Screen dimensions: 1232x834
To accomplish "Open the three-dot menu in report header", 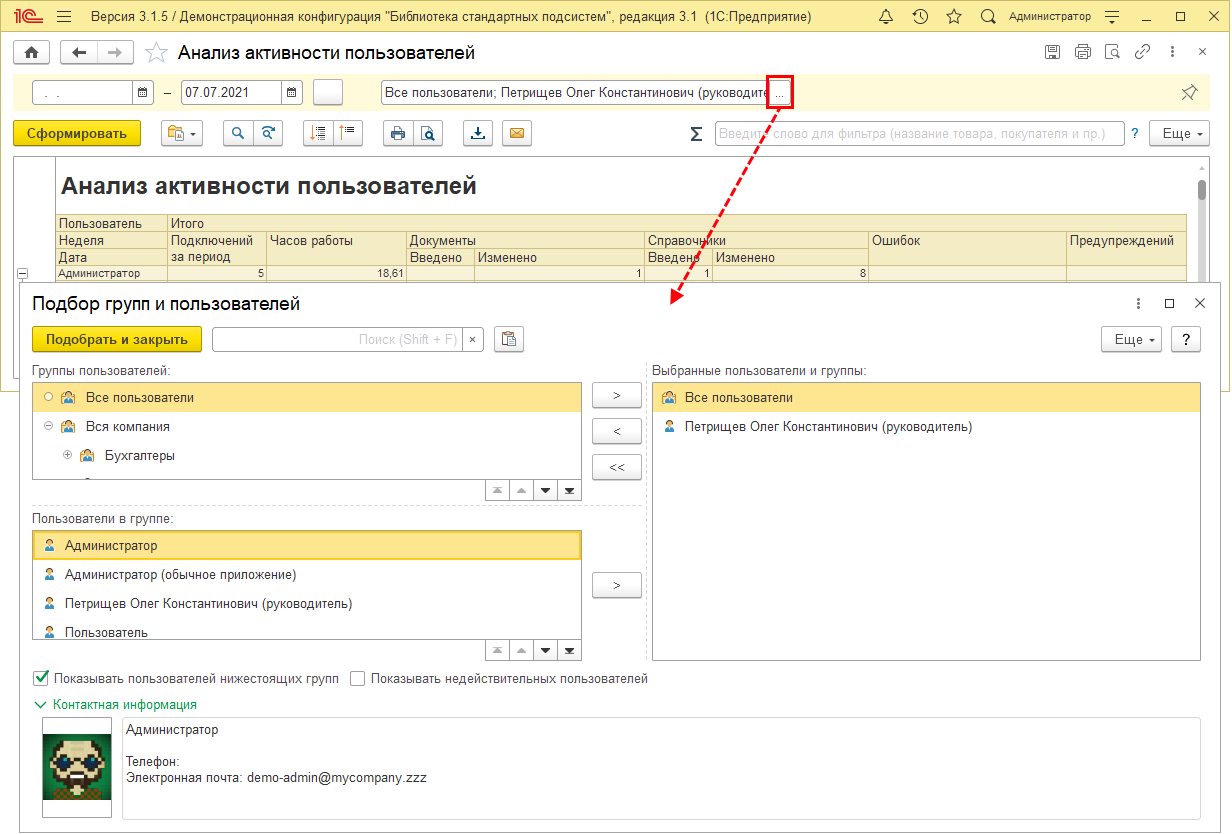I will pyautogui.click(x=1172, y=53).
